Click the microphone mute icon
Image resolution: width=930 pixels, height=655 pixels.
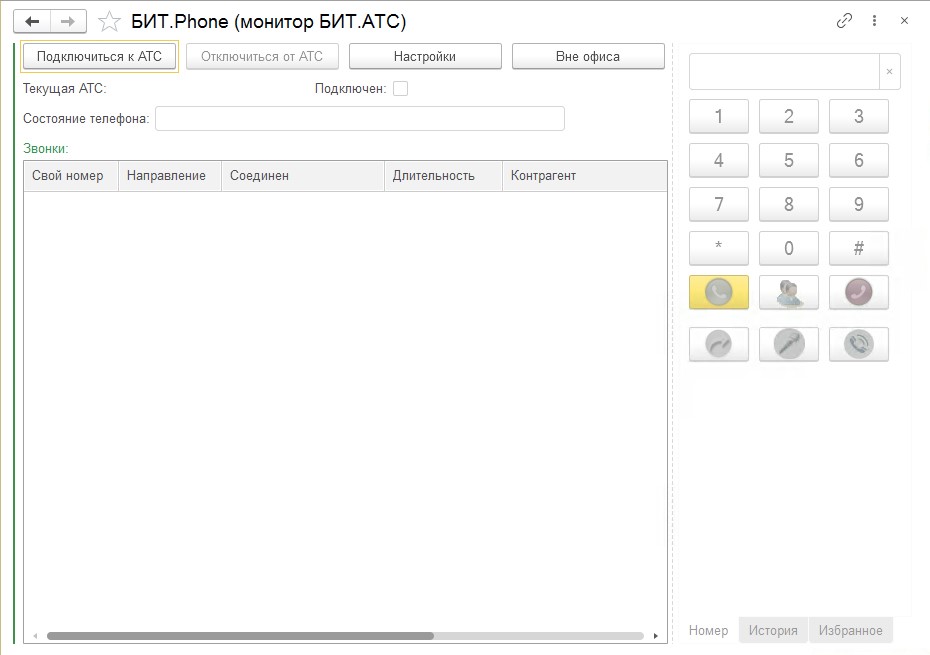click(x=788, y=344)
